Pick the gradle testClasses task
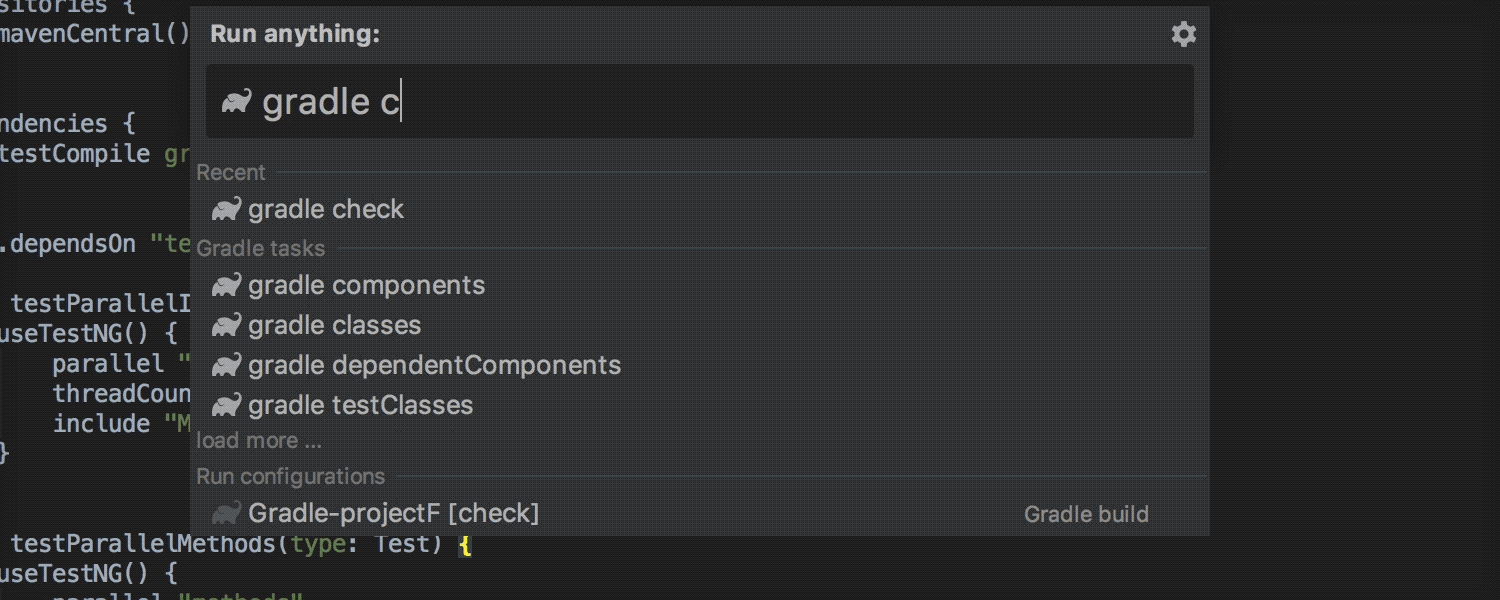The width and height of the screenshot is (1500, 600). (700, 405)
